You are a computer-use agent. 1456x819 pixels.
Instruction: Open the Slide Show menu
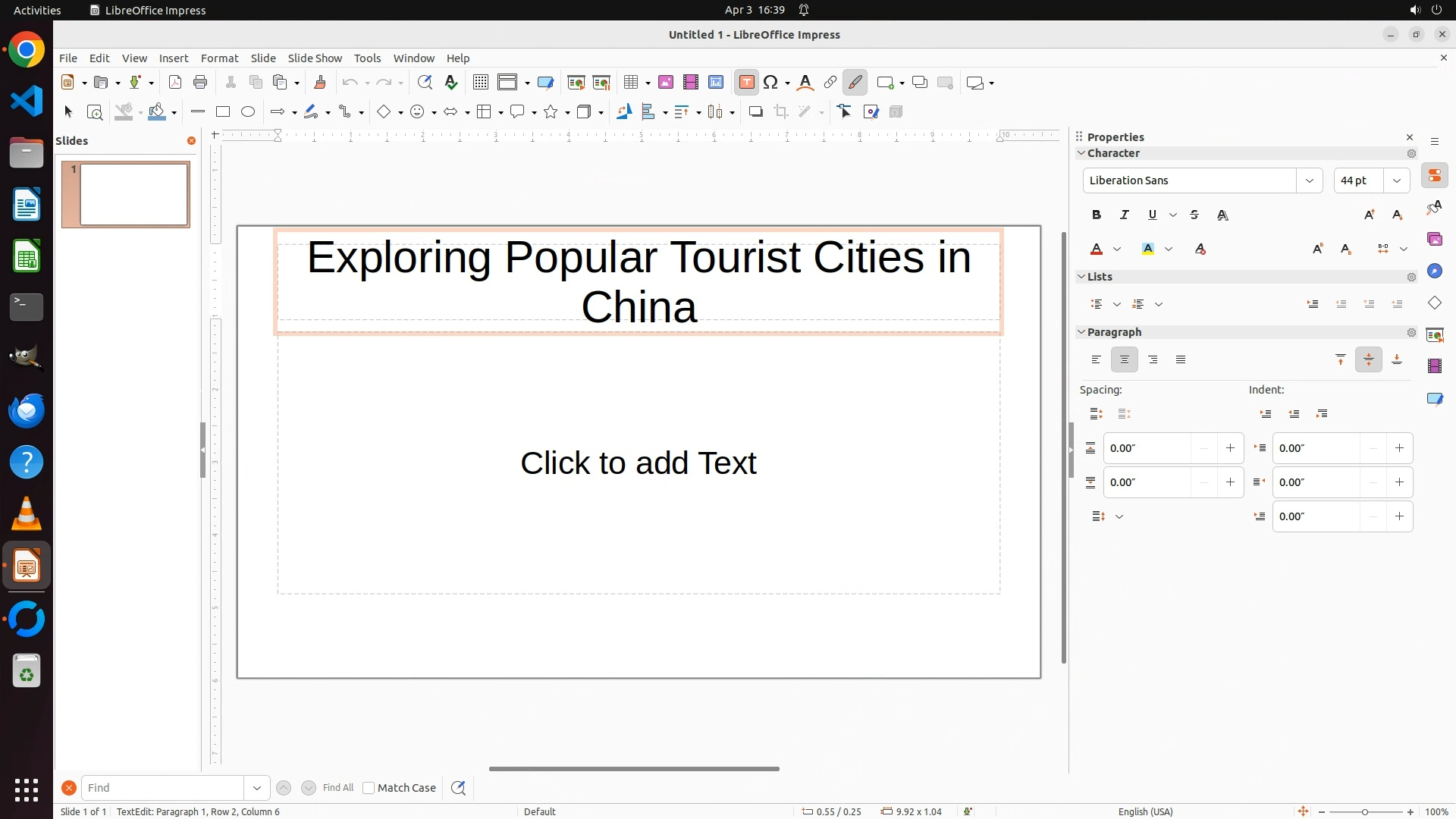click(315, 58)
